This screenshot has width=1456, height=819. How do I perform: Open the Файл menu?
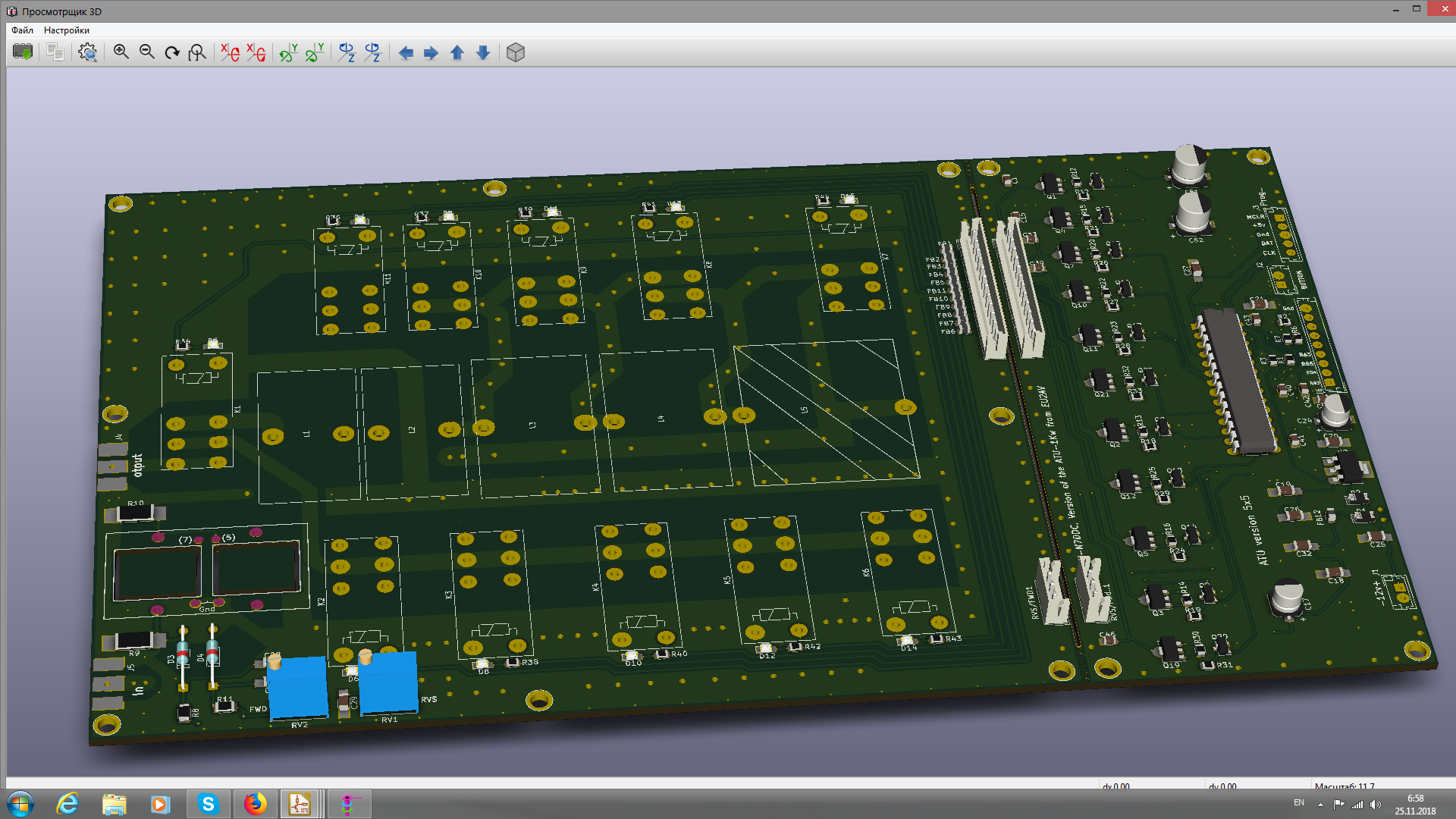[x=22, y=30]
